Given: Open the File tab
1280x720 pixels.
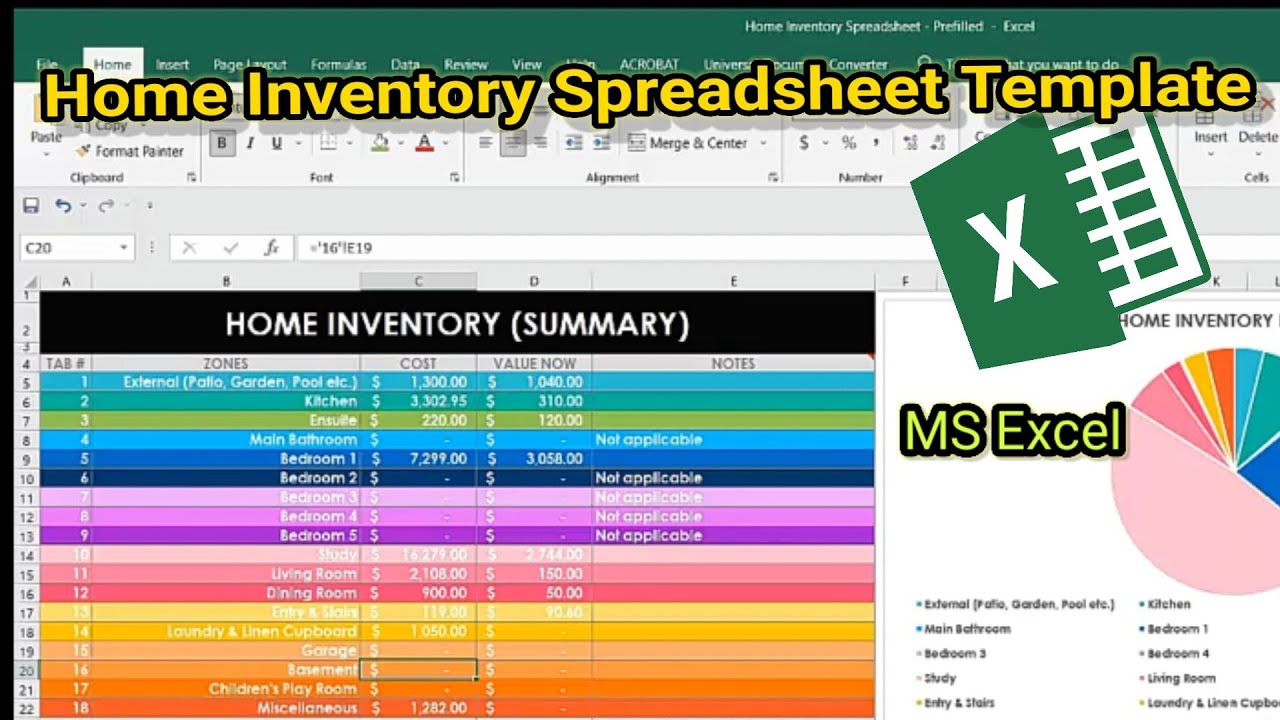Looking at the screenshot, I should click(47, 64).
